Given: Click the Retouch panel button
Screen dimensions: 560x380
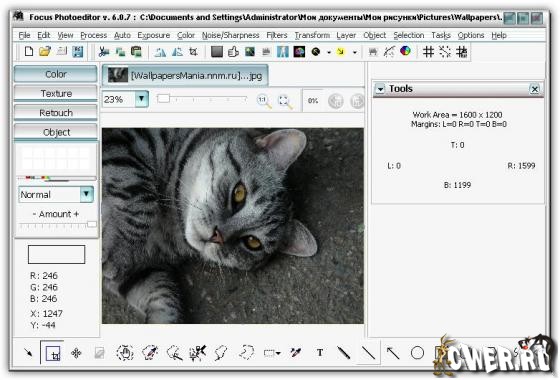Looking at the screenshot, I should point(56,113).
